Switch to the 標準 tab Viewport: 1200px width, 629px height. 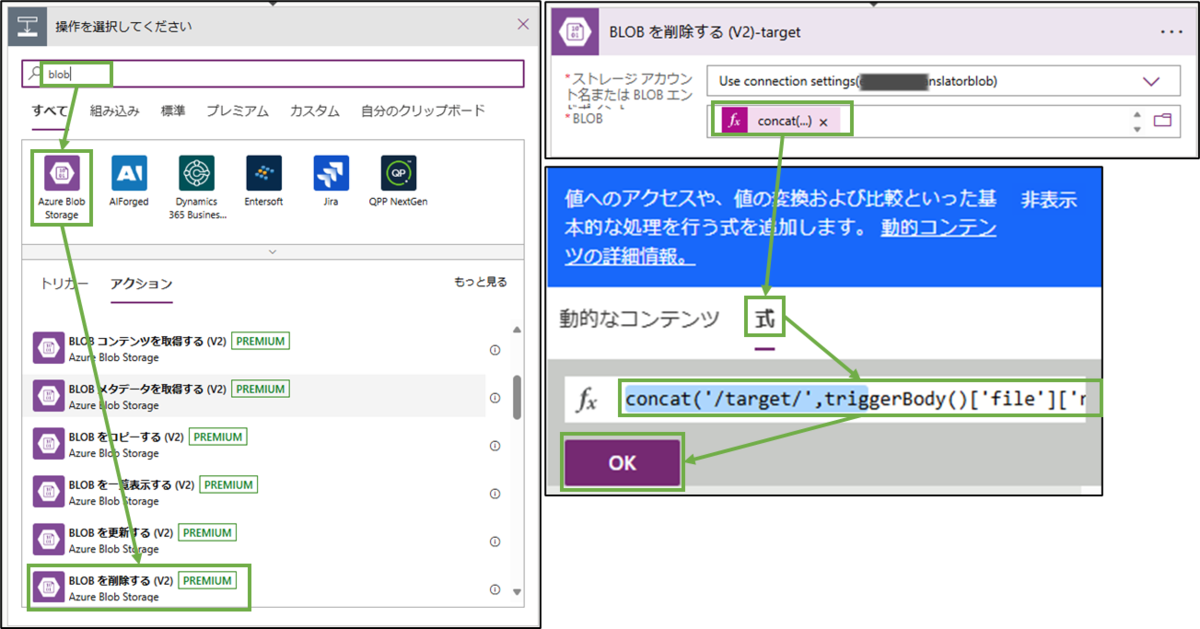click(173, 111)
